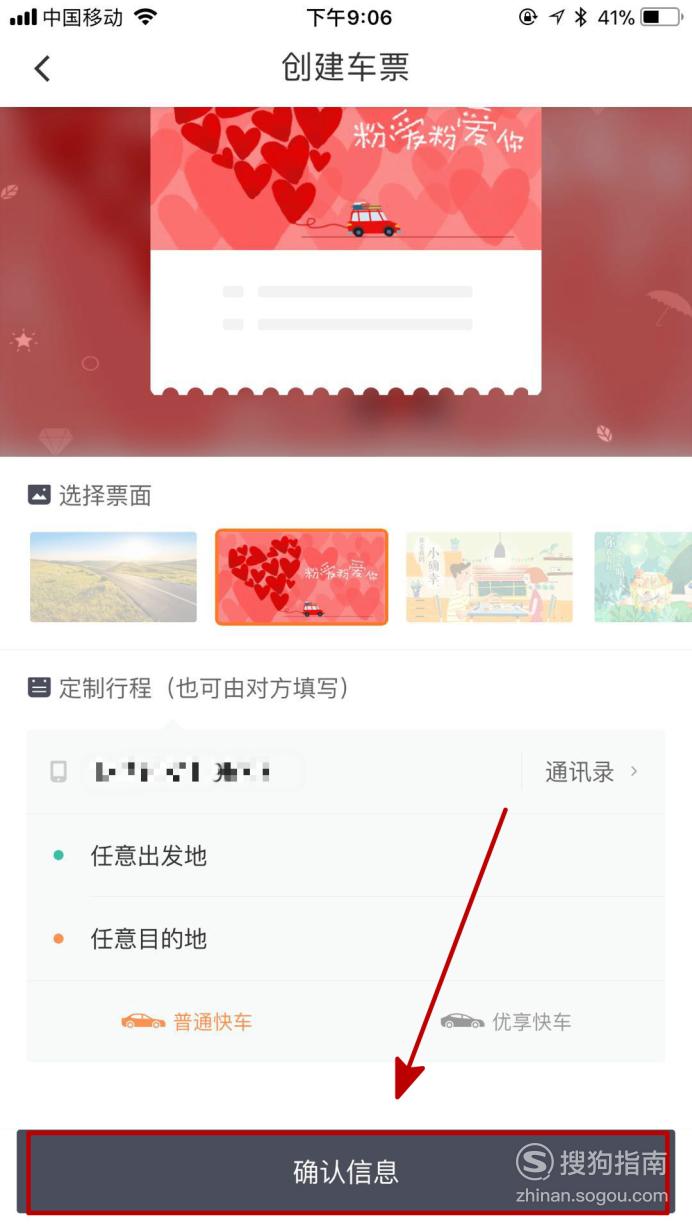
Task: Choose 任意目的地 destination location
Action: click(346, 938)
